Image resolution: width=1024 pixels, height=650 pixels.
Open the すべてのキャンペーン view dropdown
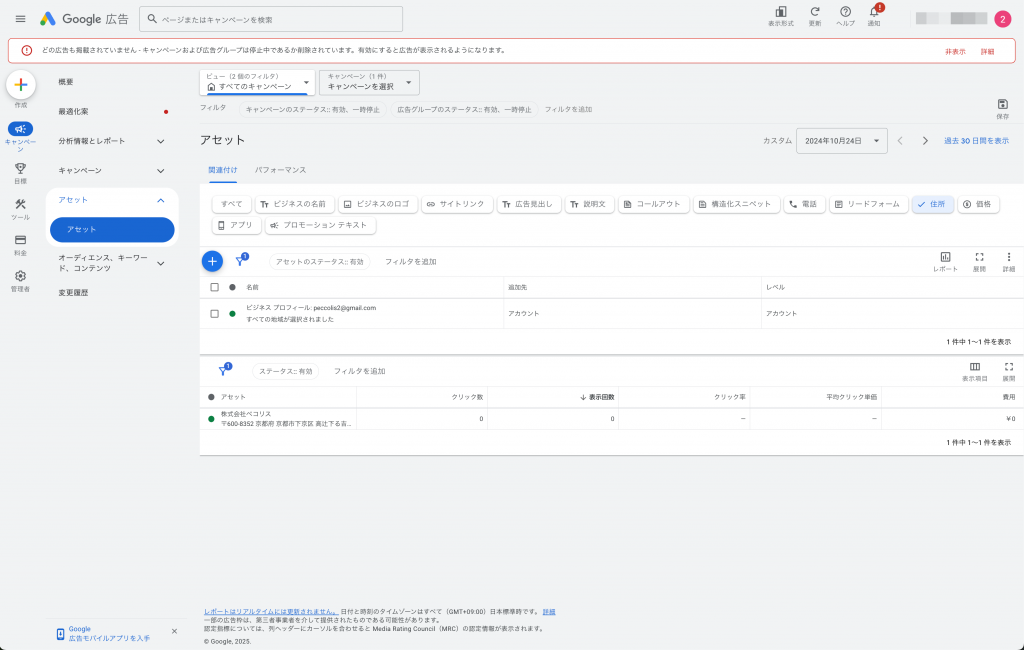click(x=257, y=82)
